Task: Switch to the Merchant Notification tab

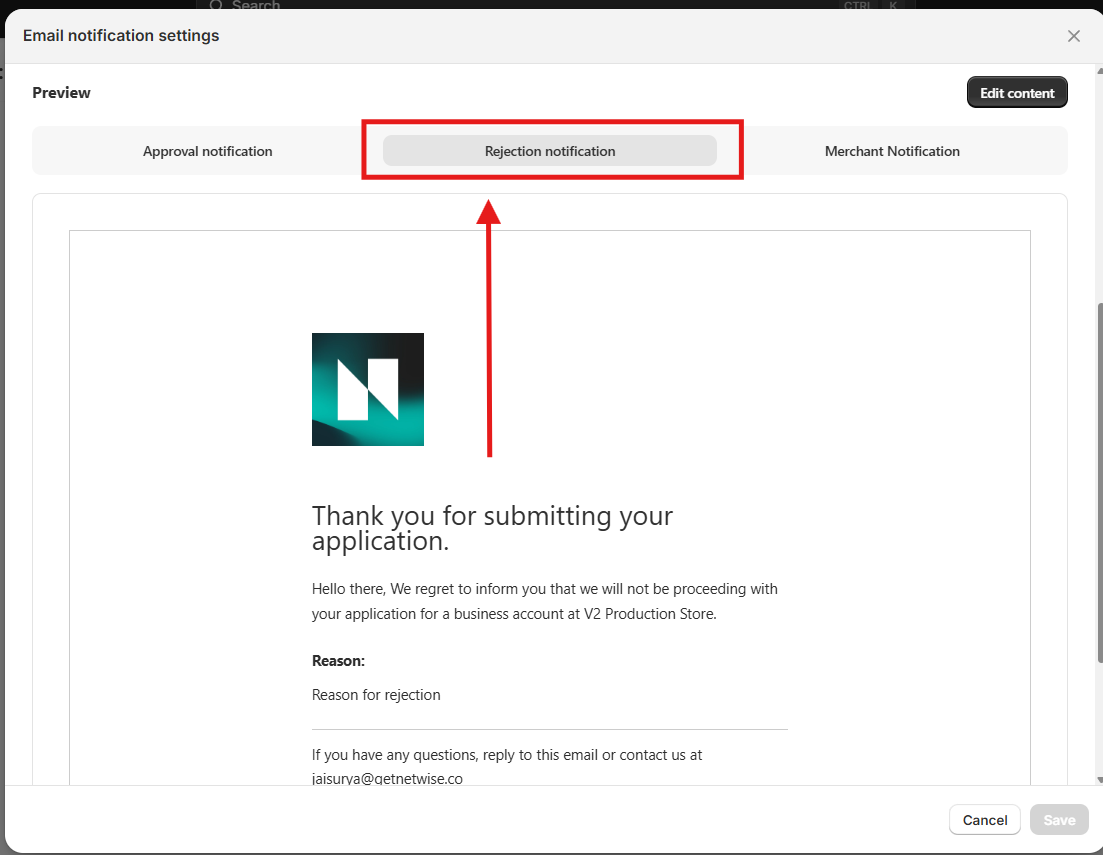Action: (892, 151)
